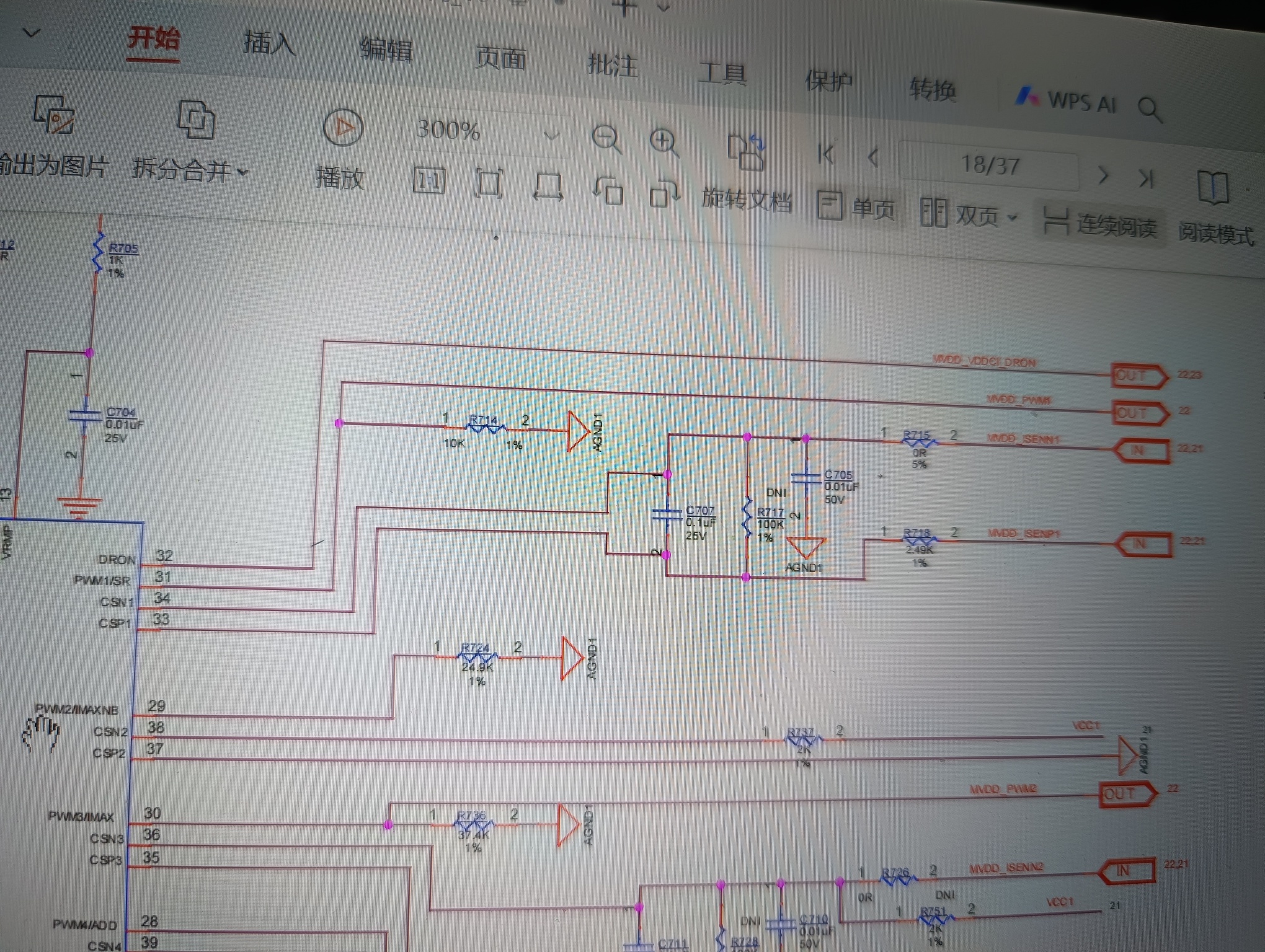Click the fit width icon
Screen dimensions: 1265x952
tap(548, 187)
